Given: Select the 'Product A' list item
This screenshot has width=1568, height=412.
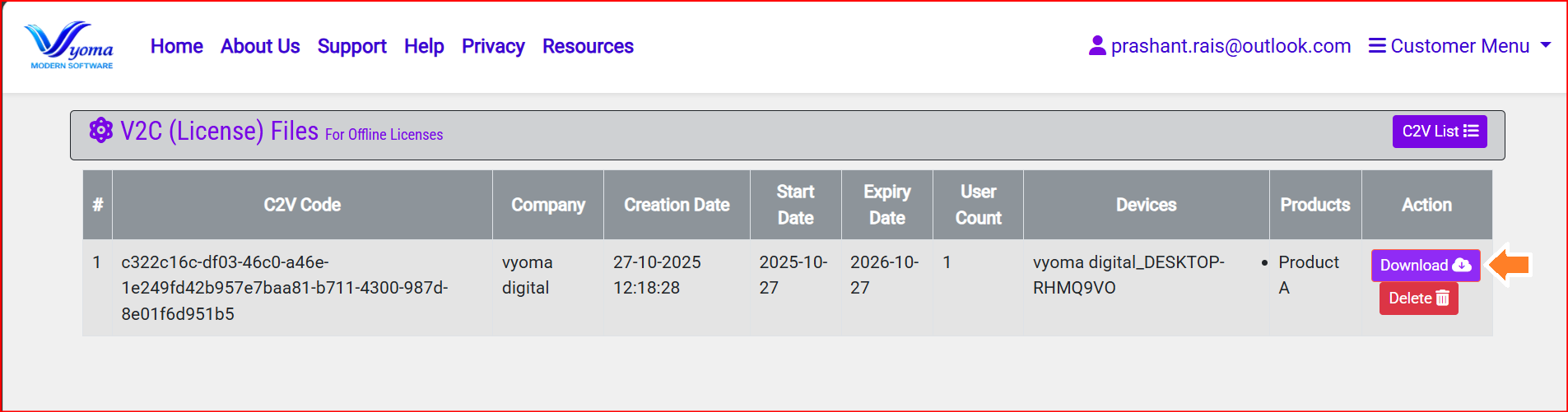Looking at the screenshot, I should coord(1309,275).
